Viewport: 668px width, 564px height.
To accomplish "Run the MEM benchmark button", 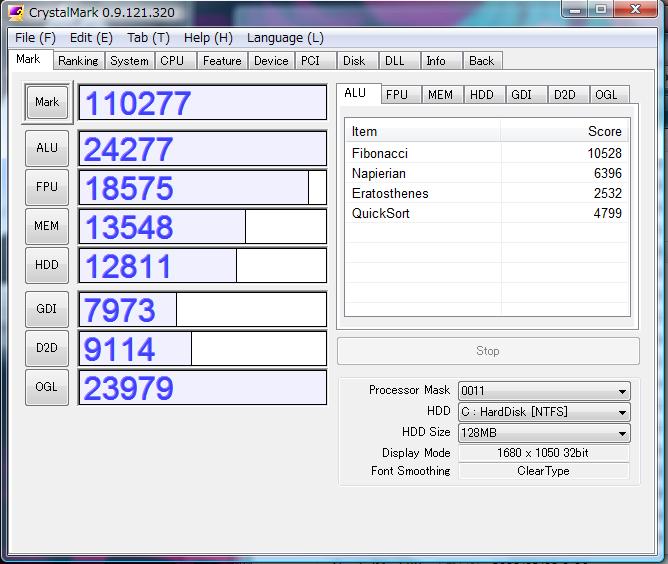I will (x=47, y=226).
